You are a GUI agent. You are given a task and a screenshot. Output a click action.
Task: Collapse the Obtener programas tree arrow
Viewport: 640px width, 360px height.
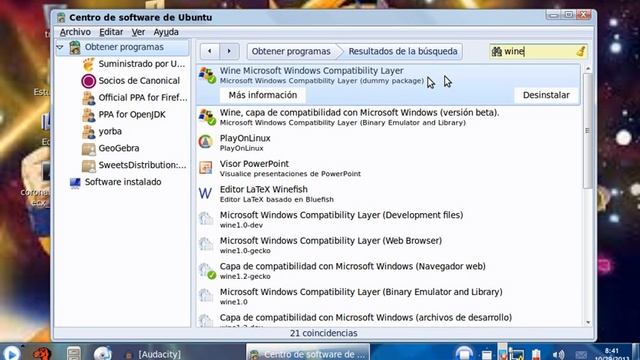click(60, 47)
